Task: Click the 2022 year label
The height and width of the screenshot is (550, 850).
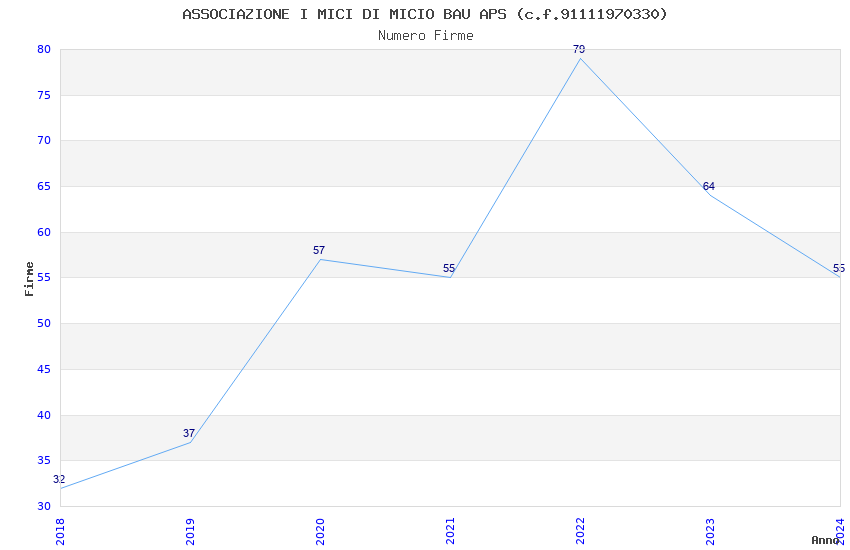Action: [580, 532]
